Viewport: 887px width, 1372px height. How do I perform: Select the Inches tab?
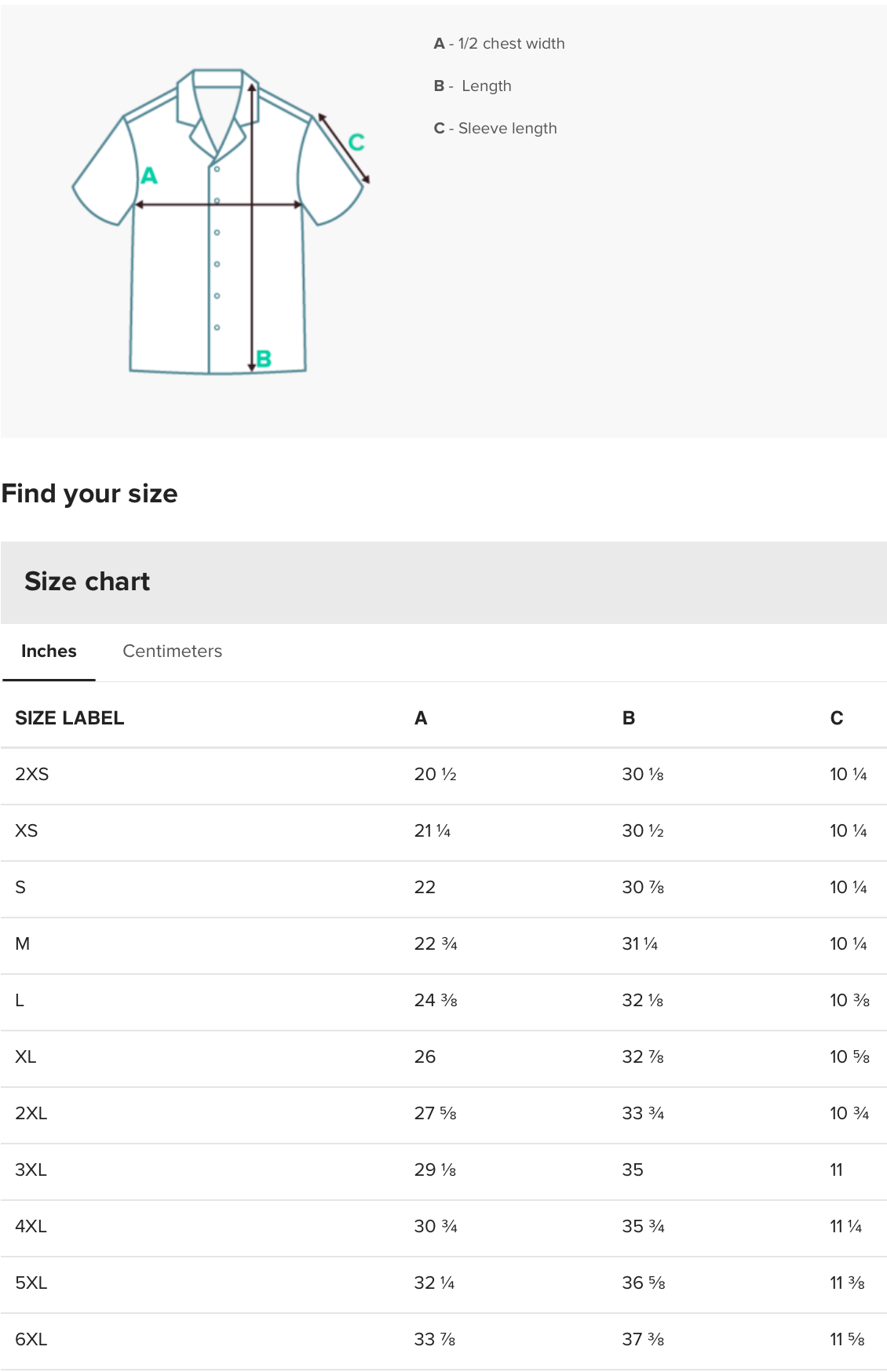(x=49, y=651)
